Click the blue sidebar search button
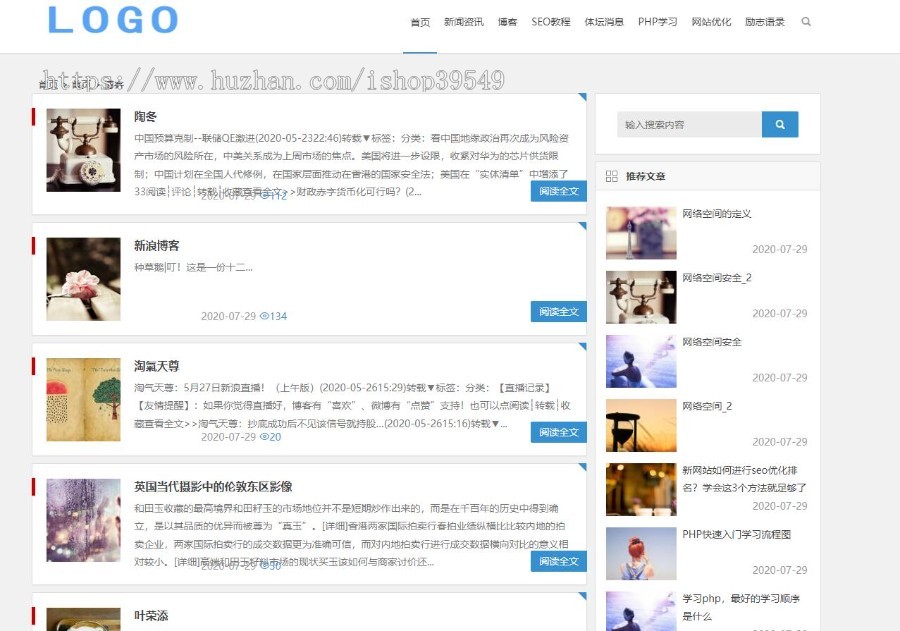 (x=780, y=124)
